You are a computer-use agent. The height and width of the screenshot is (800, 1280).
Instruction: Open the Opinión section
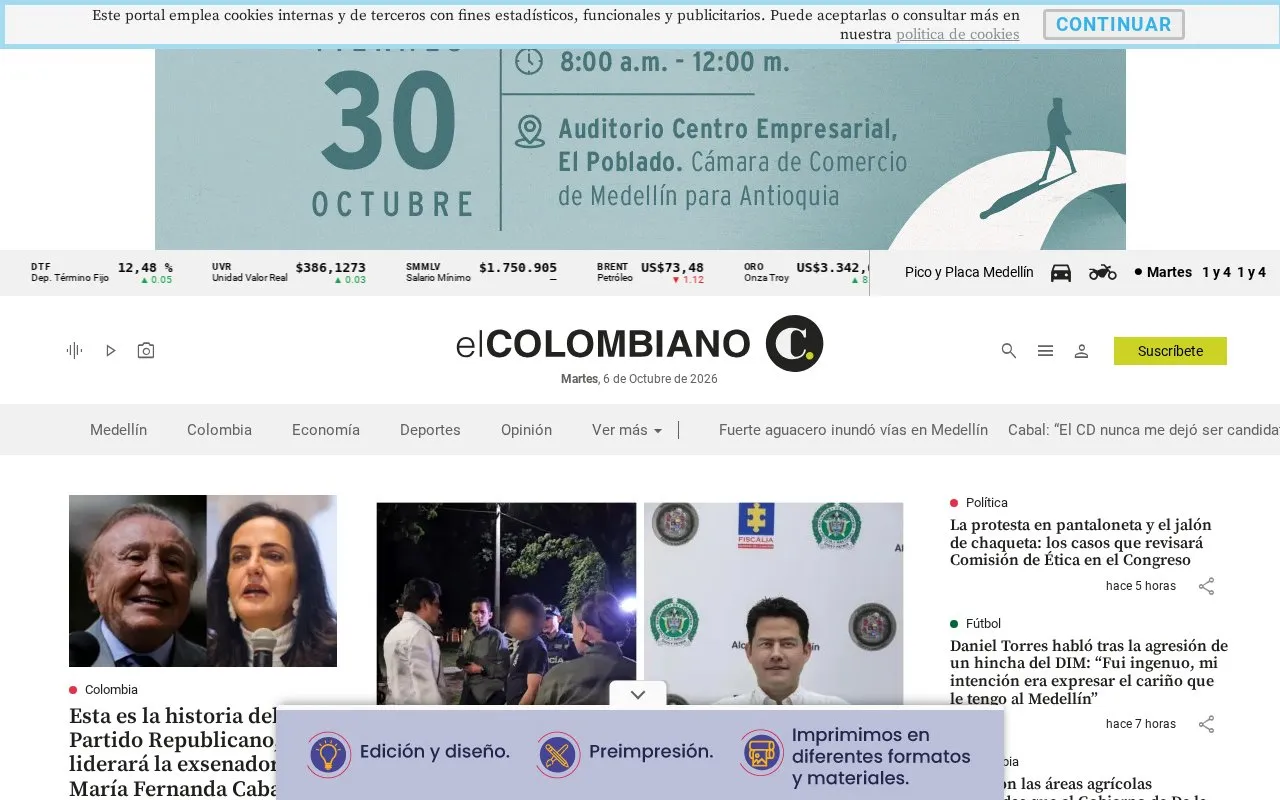click(526, 430)
